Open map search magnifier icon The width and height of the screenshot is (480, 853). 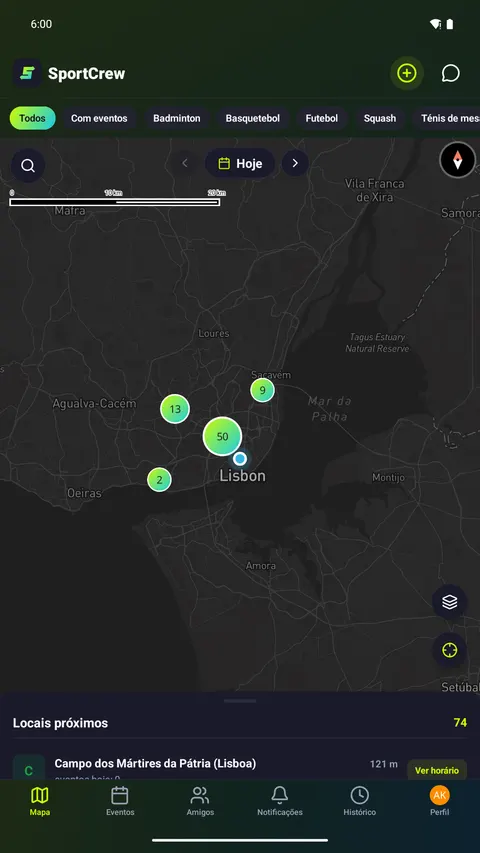28,165
